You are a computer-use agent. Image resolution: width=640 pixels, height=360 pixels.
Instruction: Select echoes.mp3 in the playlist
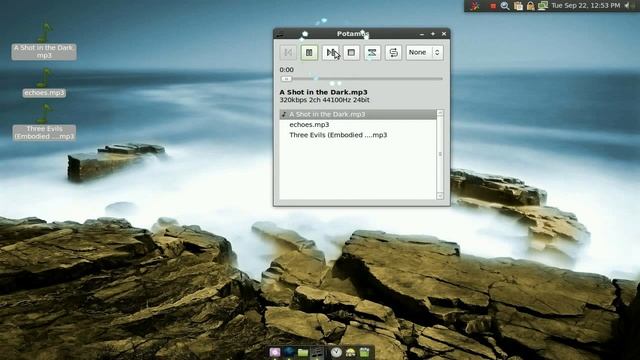pyautogui.click(x=358, y=124)
